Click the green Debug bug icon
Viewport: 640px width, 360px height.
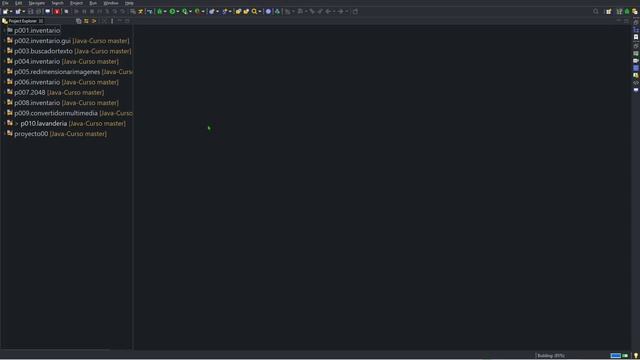160,11
